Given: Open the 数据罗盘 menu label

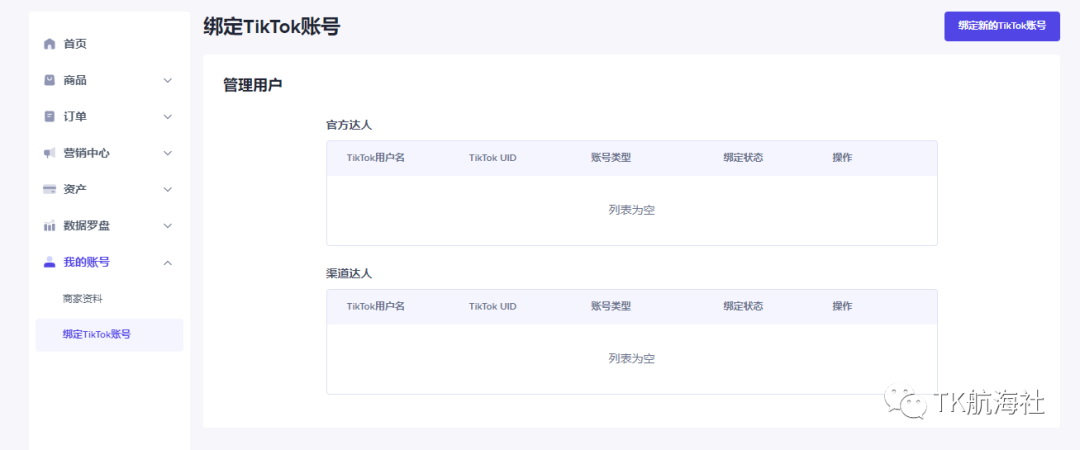Looking at the screenshot, I should click(86, 226).
